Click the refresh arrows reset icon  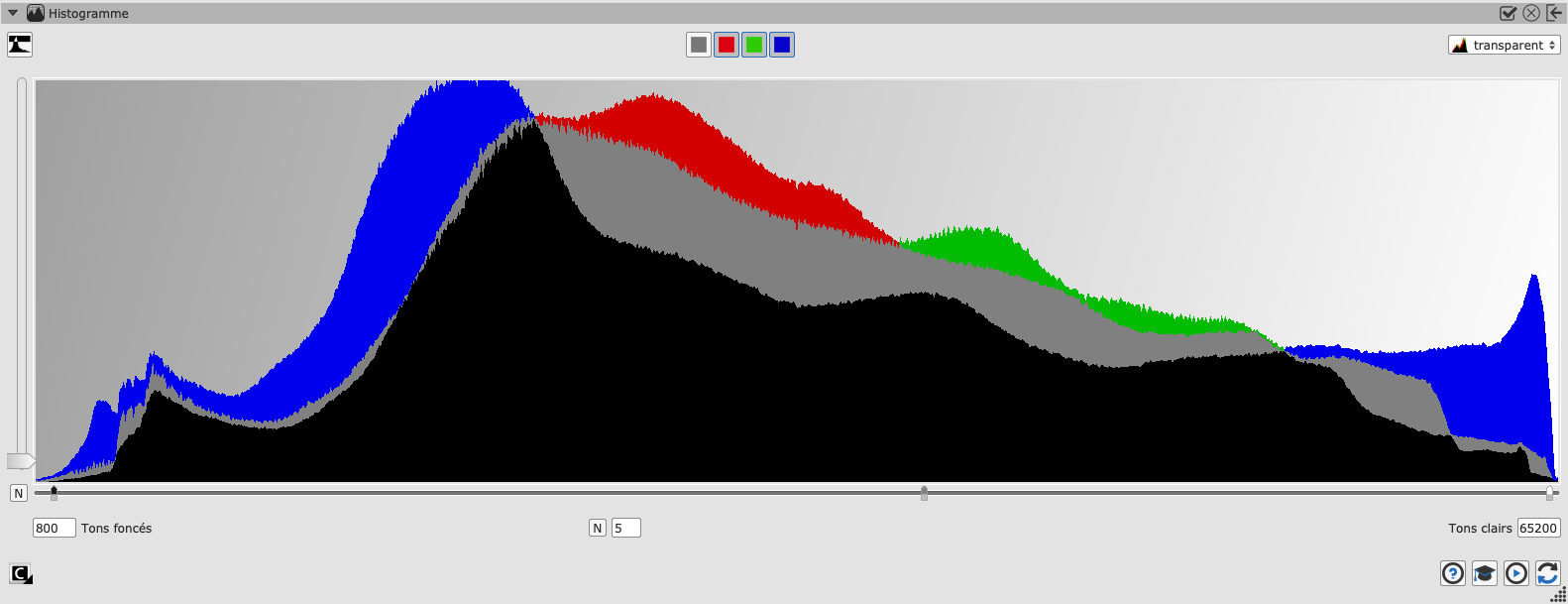point(1547,573)
